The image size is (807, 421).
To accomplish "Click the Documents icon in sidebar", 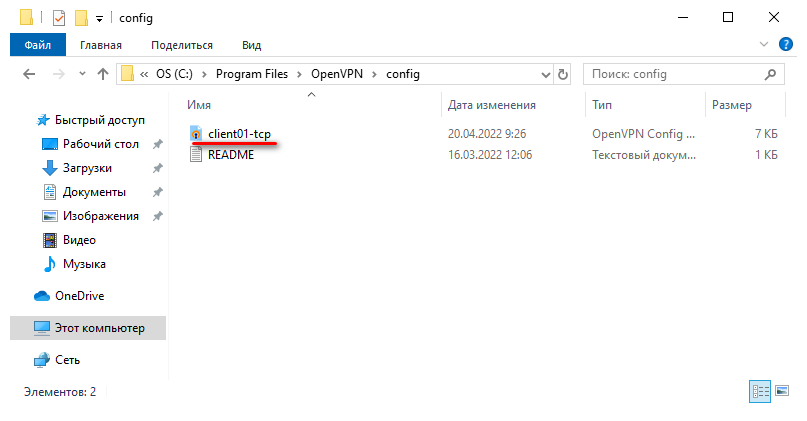I will 50,192.
